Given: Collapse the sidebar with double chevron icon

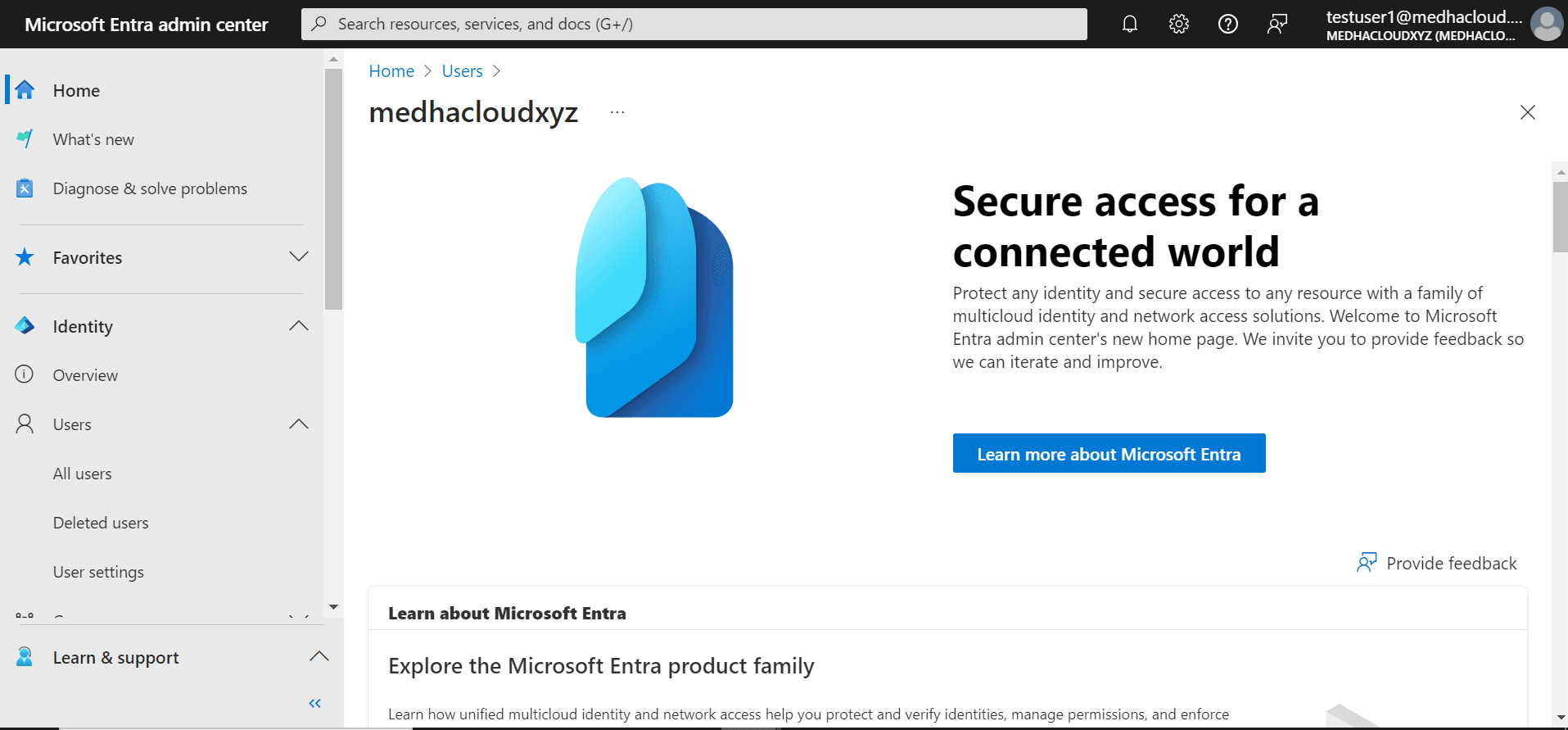Looking at the screenshot, I should [315, 703].
